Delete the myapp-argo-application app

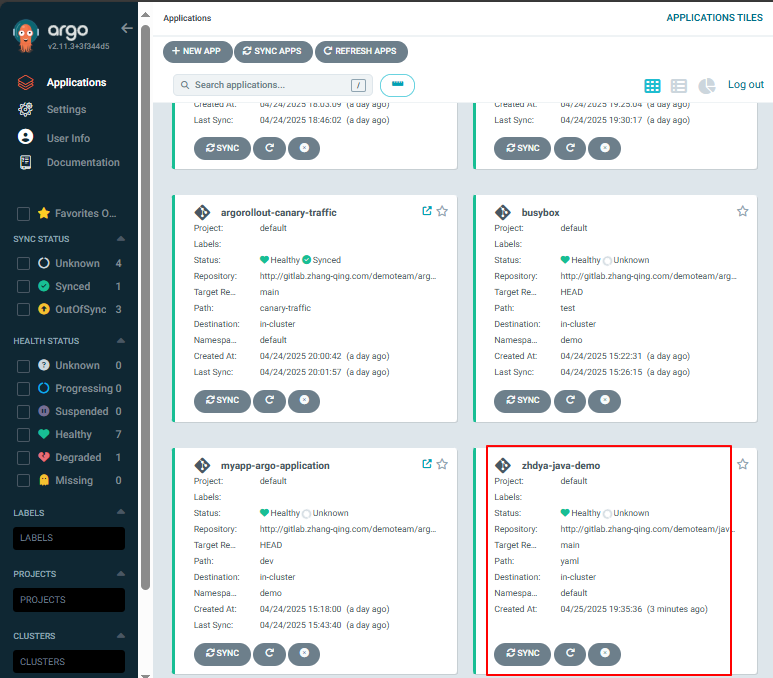click(x=304, y=653)
